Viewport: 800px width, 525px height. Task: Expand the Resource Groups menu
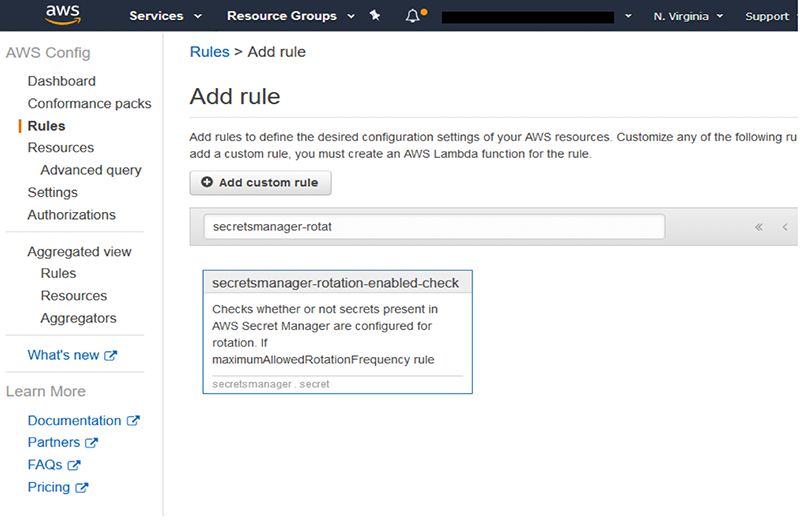point(291,16)
